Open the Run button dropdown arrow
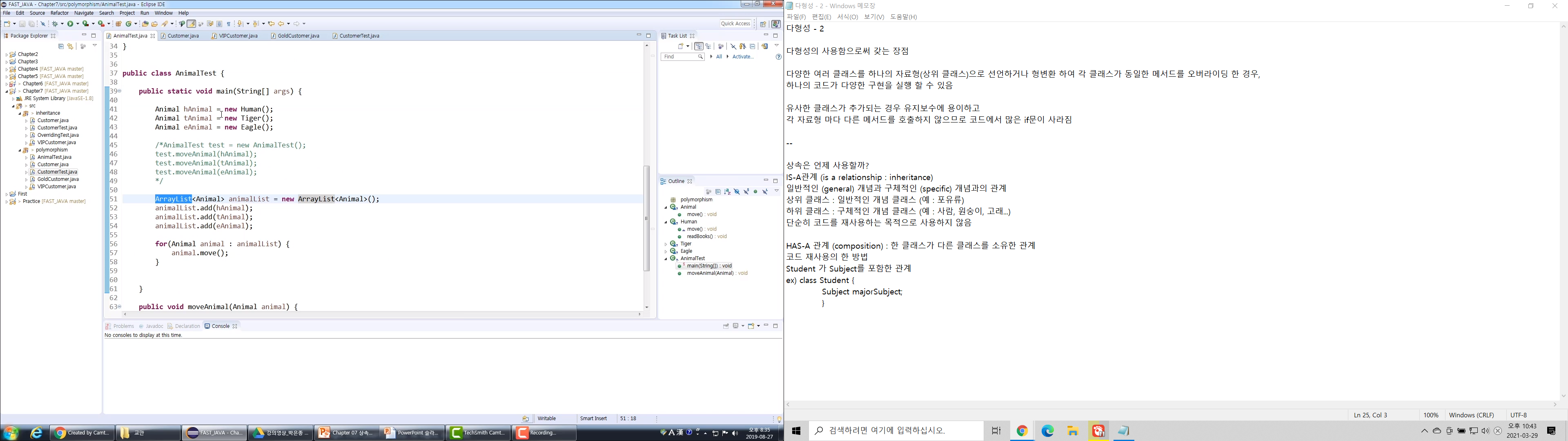The width and height of the screenshot is (1568, 441). tap(77, 24)
